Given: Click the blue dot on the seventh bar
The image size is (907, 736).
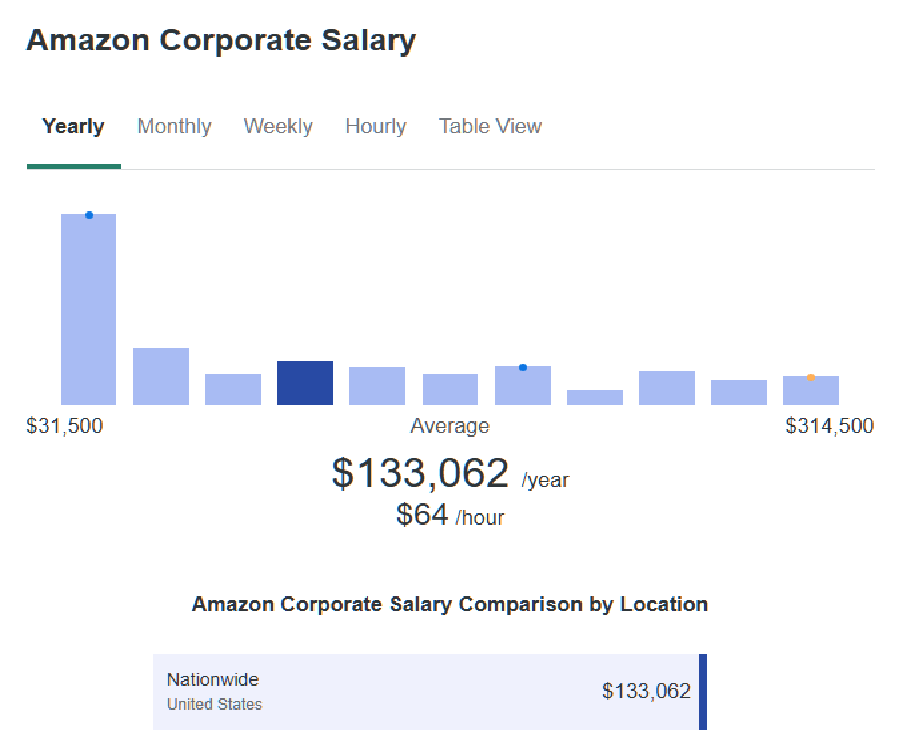Looking at the screenshot, I should 523,368.
